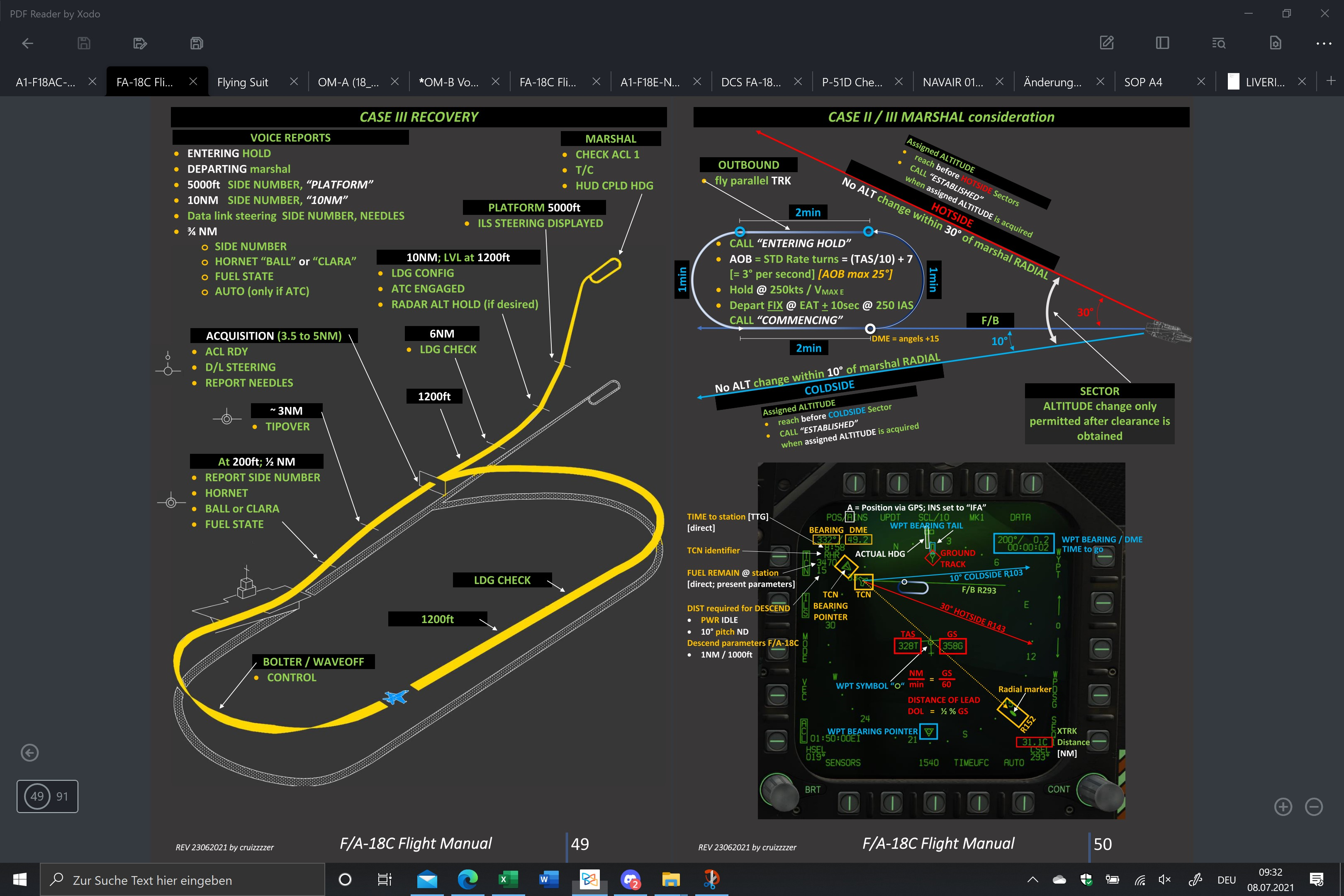
Task: Toggle the side panel view icon
Action: point(1162,44)
